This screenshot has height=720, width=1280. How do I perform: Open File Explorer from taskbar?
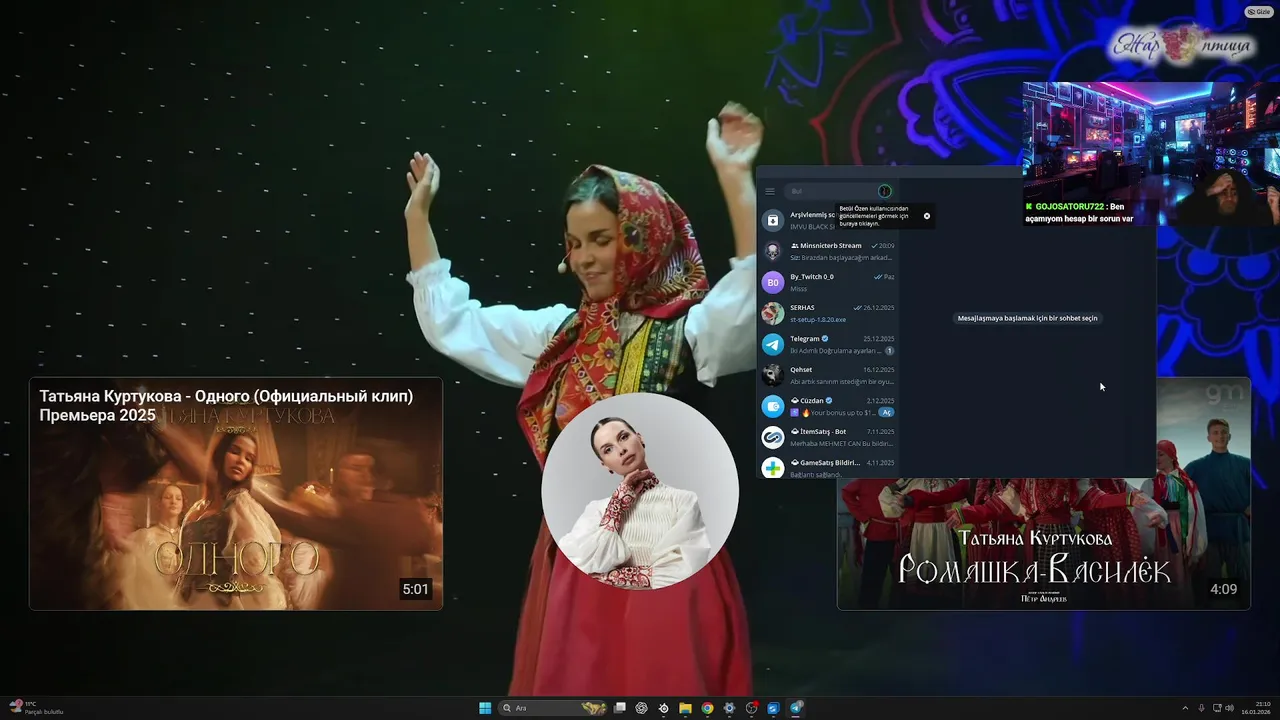685,708
